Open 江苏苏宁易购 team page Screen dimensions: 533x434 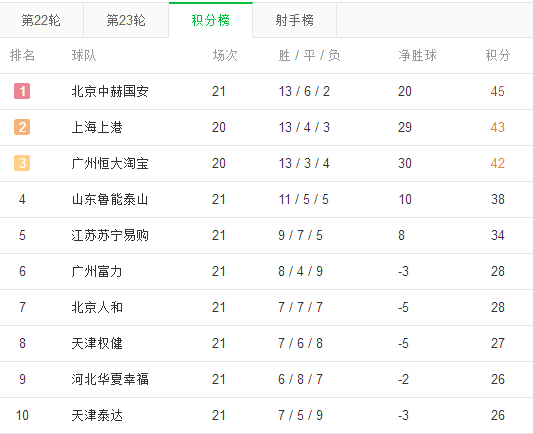click(x=110, y=236)
